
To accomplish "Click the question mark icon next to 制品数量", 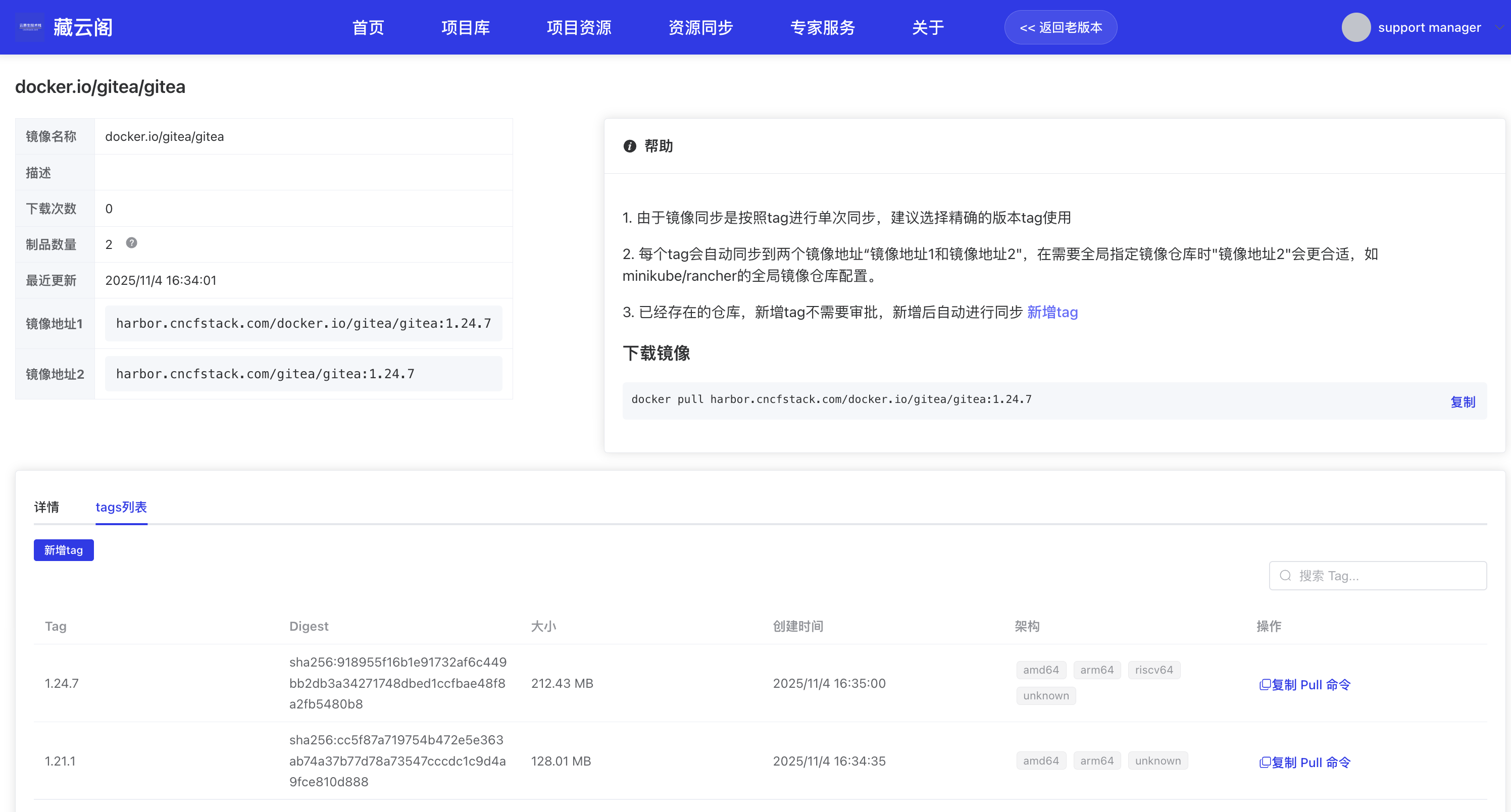I will point(131,242).
